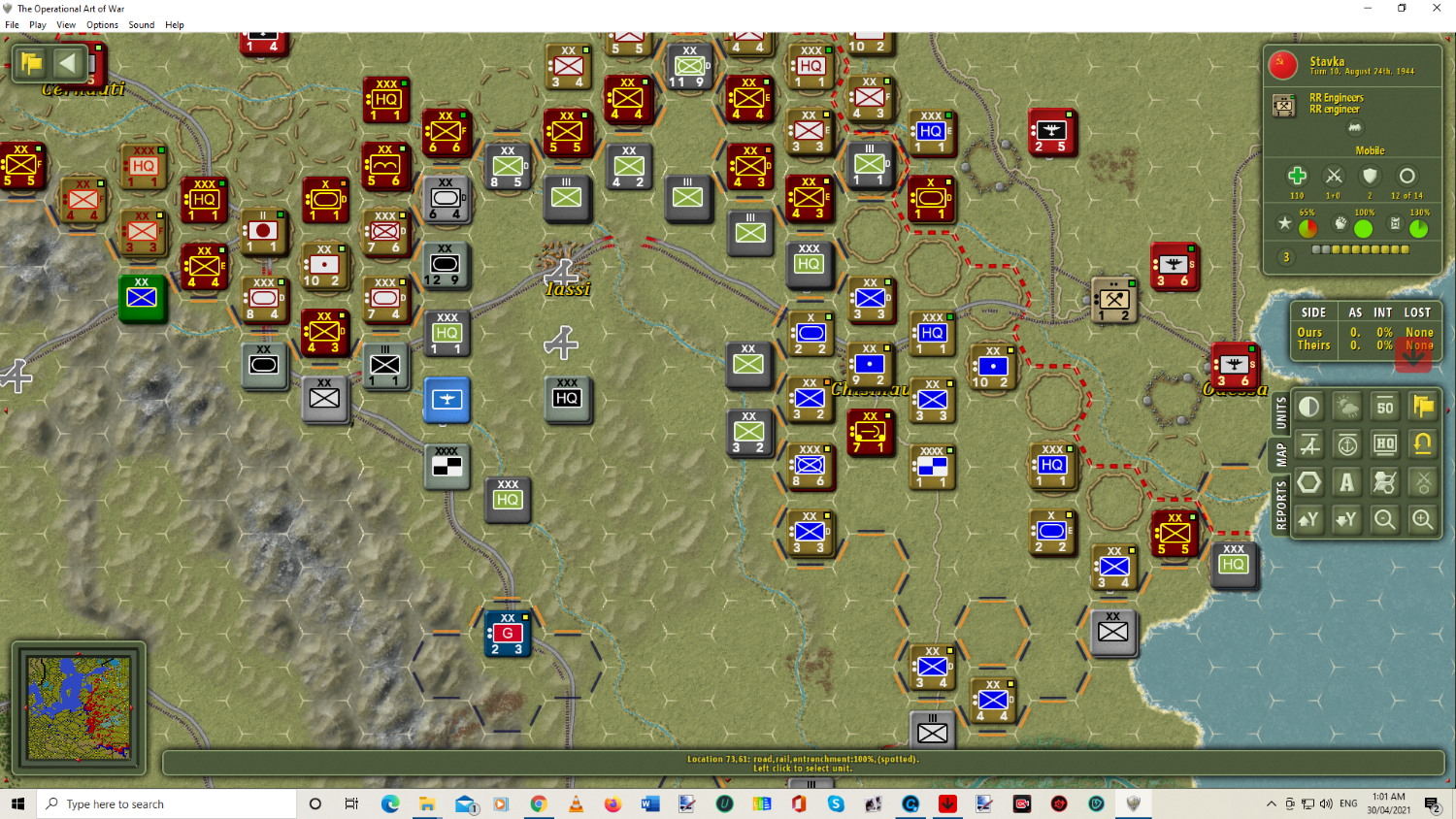Viewport: 1456px width, 819px height.
Task: Click the Soviet flag emblem in unit panel
Action: click(x=1283, y=66)
